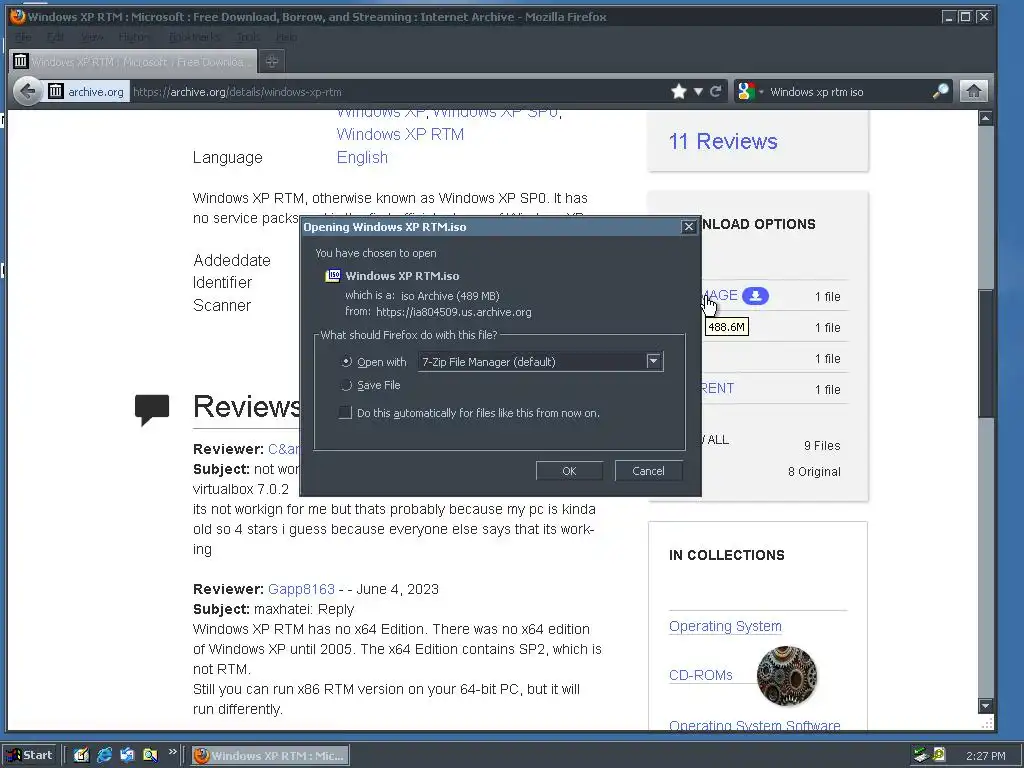This screenshot has width=1024, height=768.
Task: Click the 1 file count next to ISO IMAGE
Action: 827,296
